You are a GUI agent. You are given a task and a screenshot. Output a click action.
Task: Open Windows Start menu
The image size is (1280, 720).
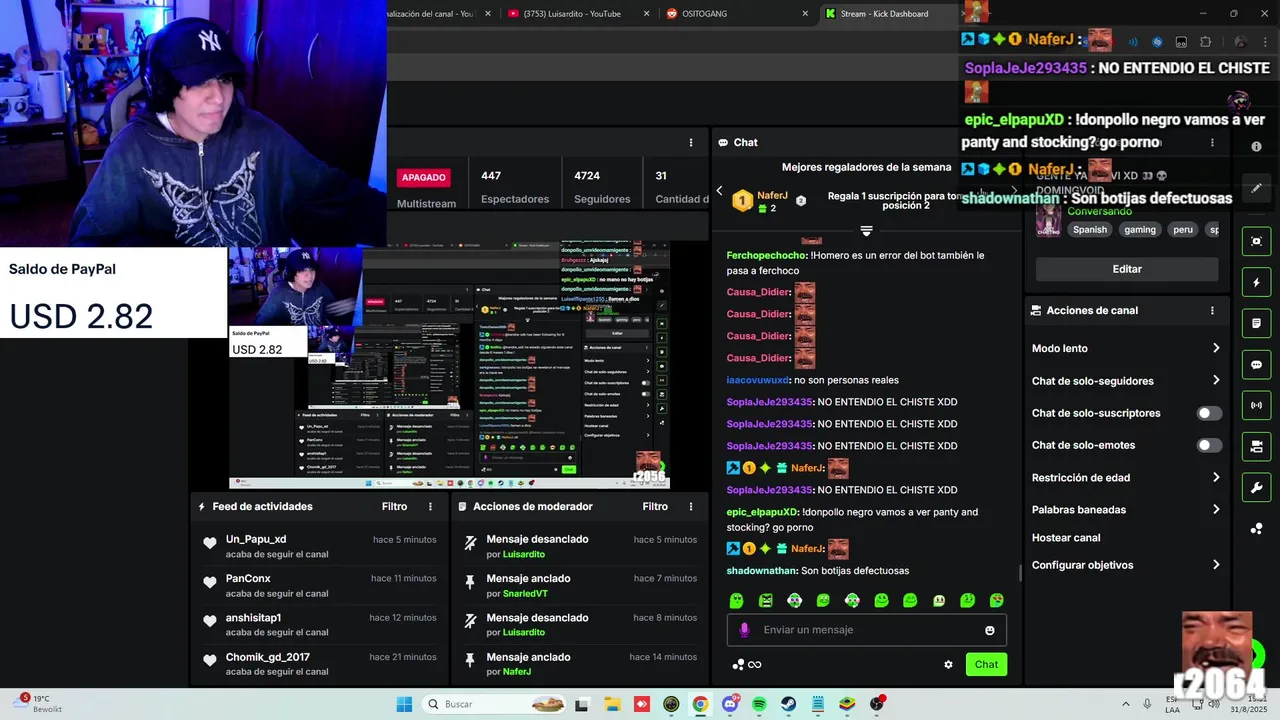point(404,704)
